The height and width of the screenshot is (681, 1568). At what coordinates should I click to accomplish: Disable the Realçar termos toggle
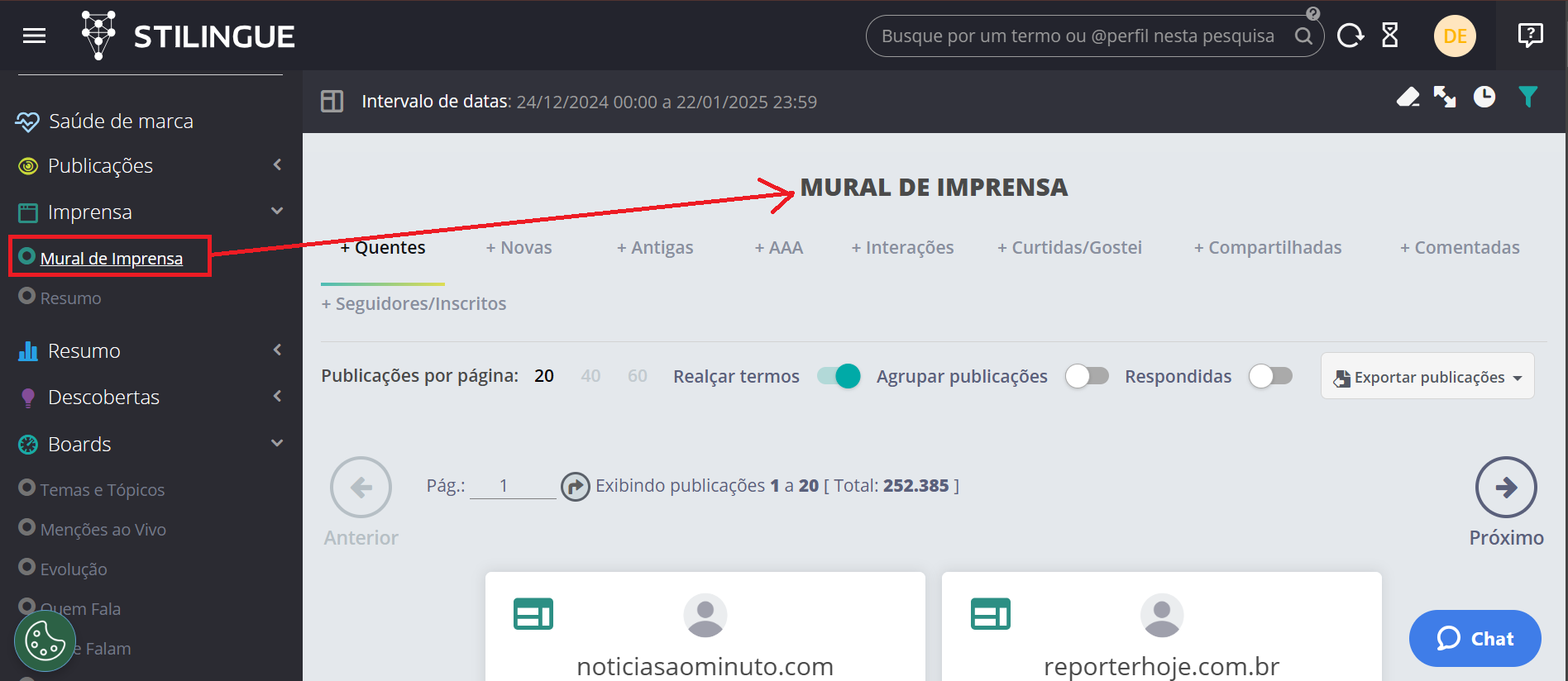pyautogui.click(x=839, y=376)
